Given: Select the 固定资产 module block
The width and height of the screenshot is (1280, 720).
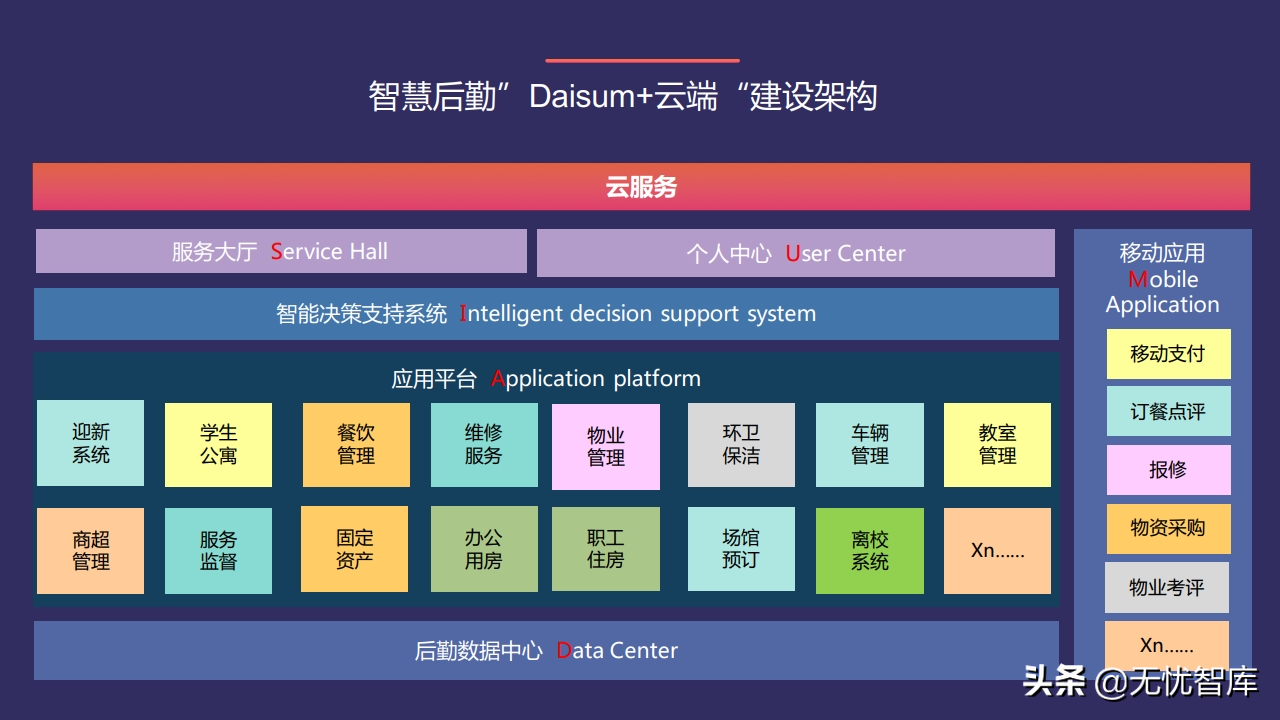Looking at the screenshot, I should pyautogui.click(x=355, y=550).
